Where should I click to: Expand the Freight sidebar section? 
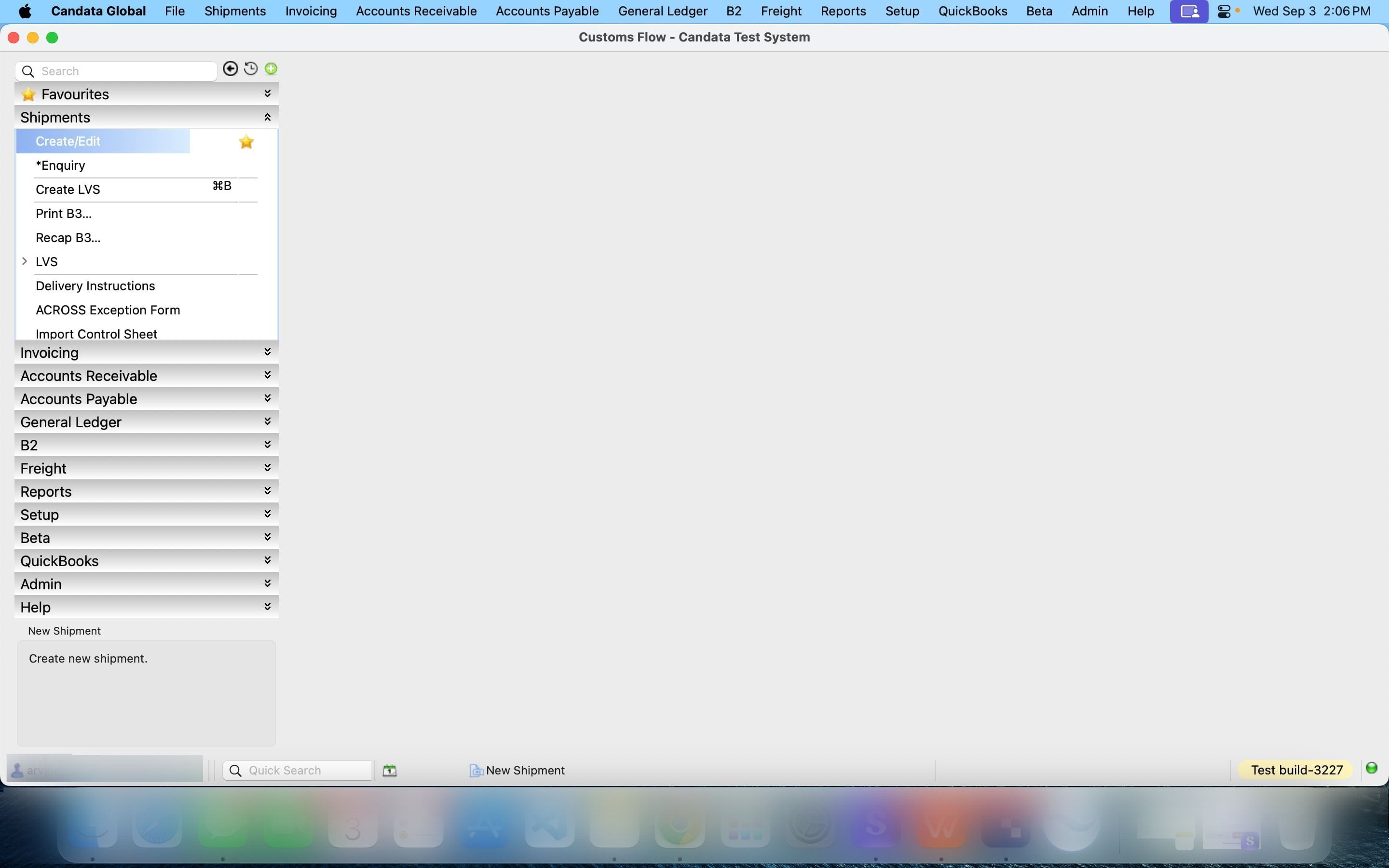[x=268, y=467]
